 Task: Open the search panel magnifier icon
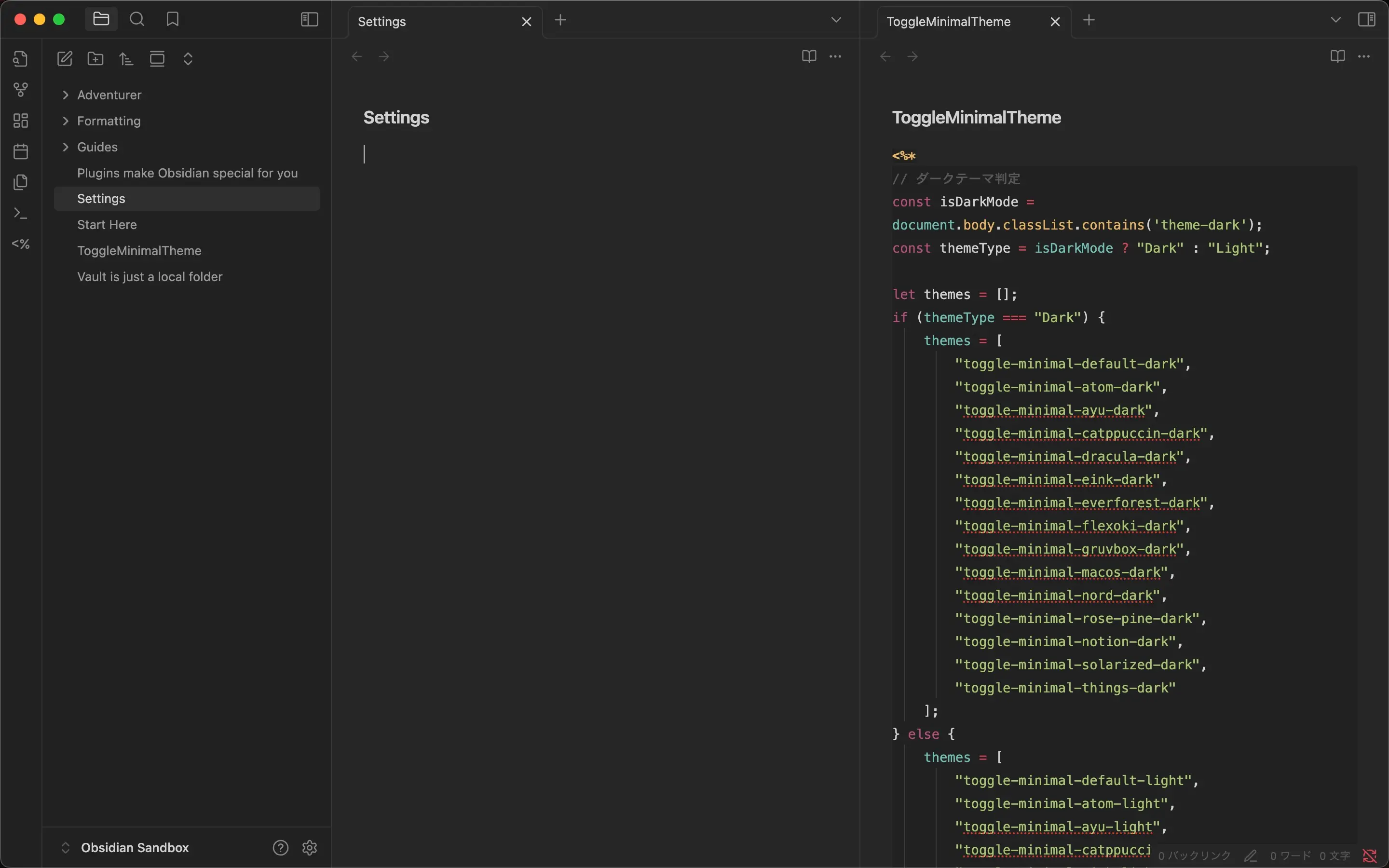click(x=136, y=19)
